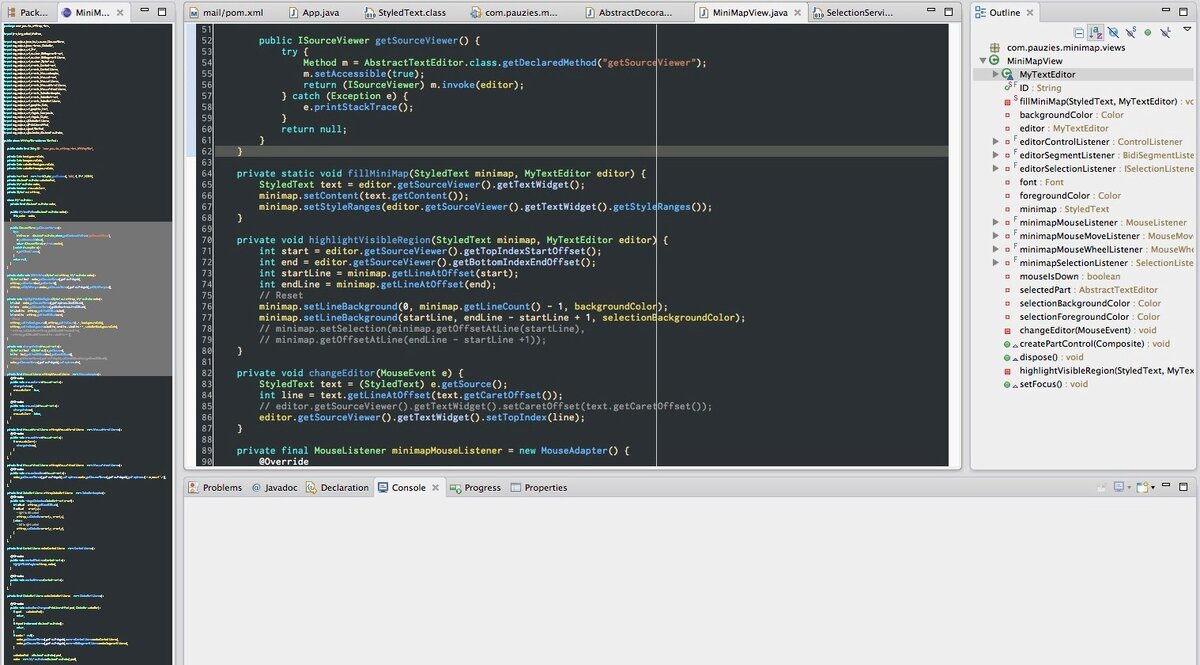Maximize the Outline panel
Image resolution: width=1200 pixels, height=665 pixels.
[1183, 12]
